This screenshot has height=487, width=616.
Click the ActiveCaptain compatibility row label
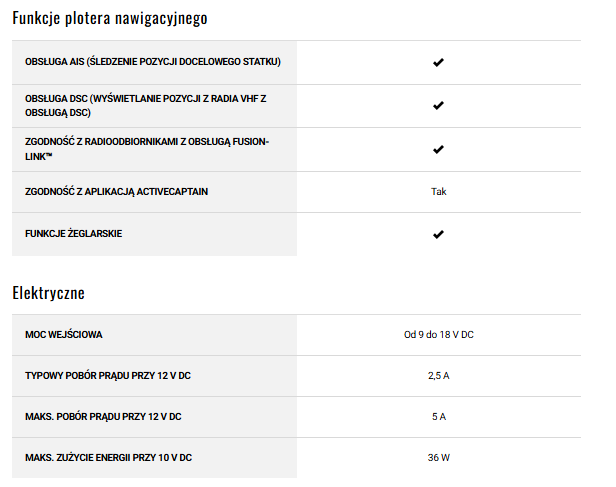point(117,191)
